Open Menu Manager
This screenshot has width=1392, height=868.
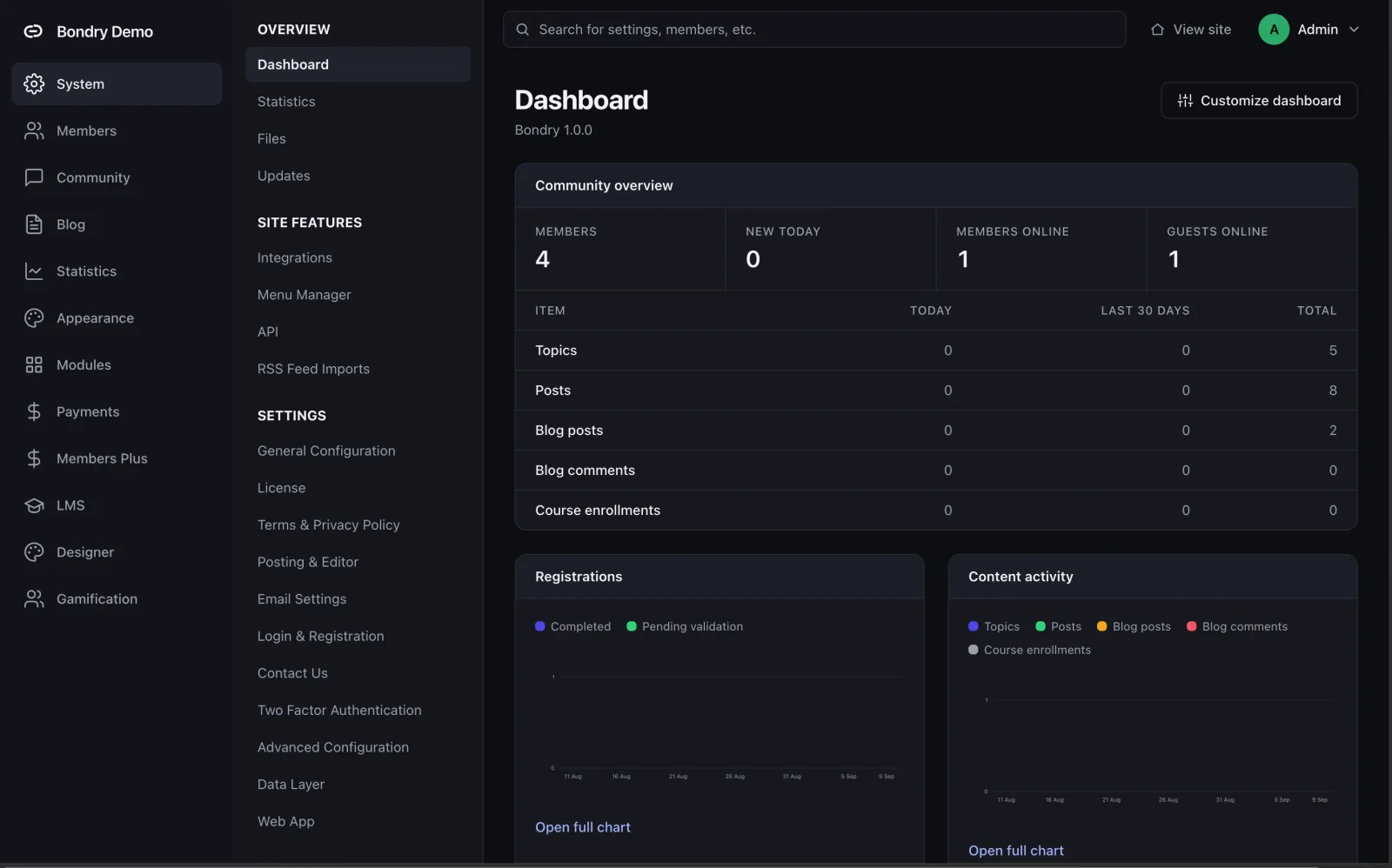point(304,295)
